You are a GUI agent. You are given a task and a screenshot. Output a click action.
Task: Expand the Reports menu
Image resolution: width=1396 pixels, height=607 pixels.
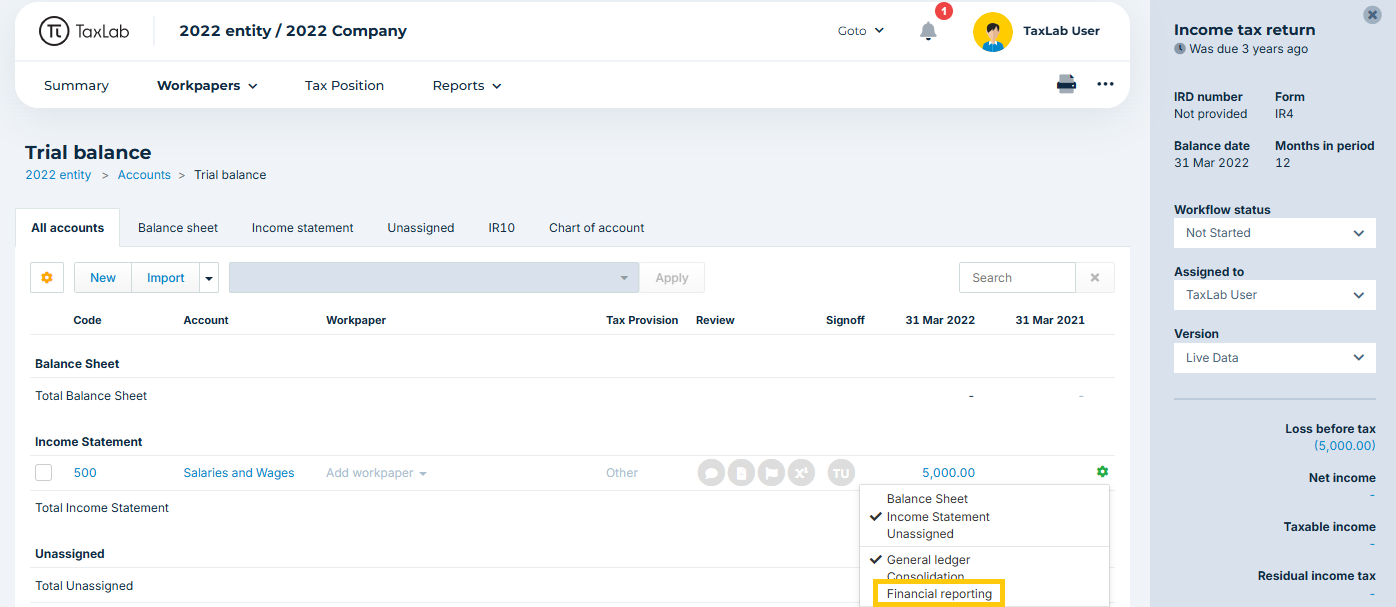coord(467,86)
